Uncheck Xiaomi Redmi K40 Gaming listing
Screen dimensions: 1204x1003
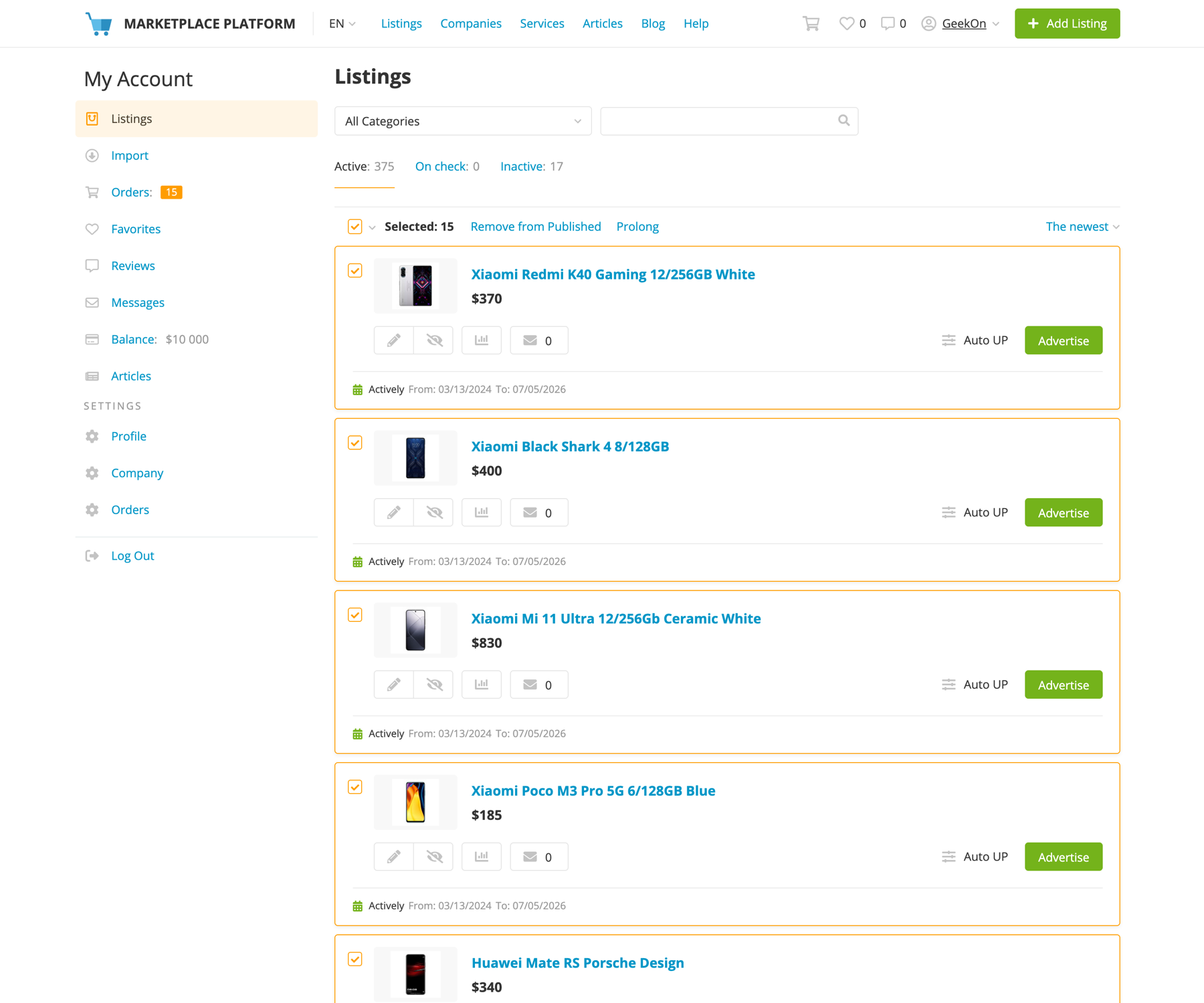[355, 271]
